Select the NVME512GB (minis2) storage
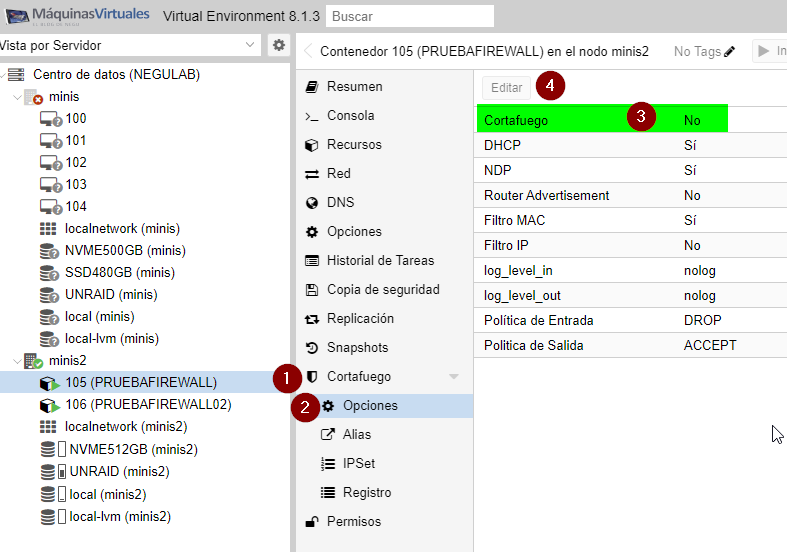Viewport: 787px width, 552px height. click(x=133, y=449)
